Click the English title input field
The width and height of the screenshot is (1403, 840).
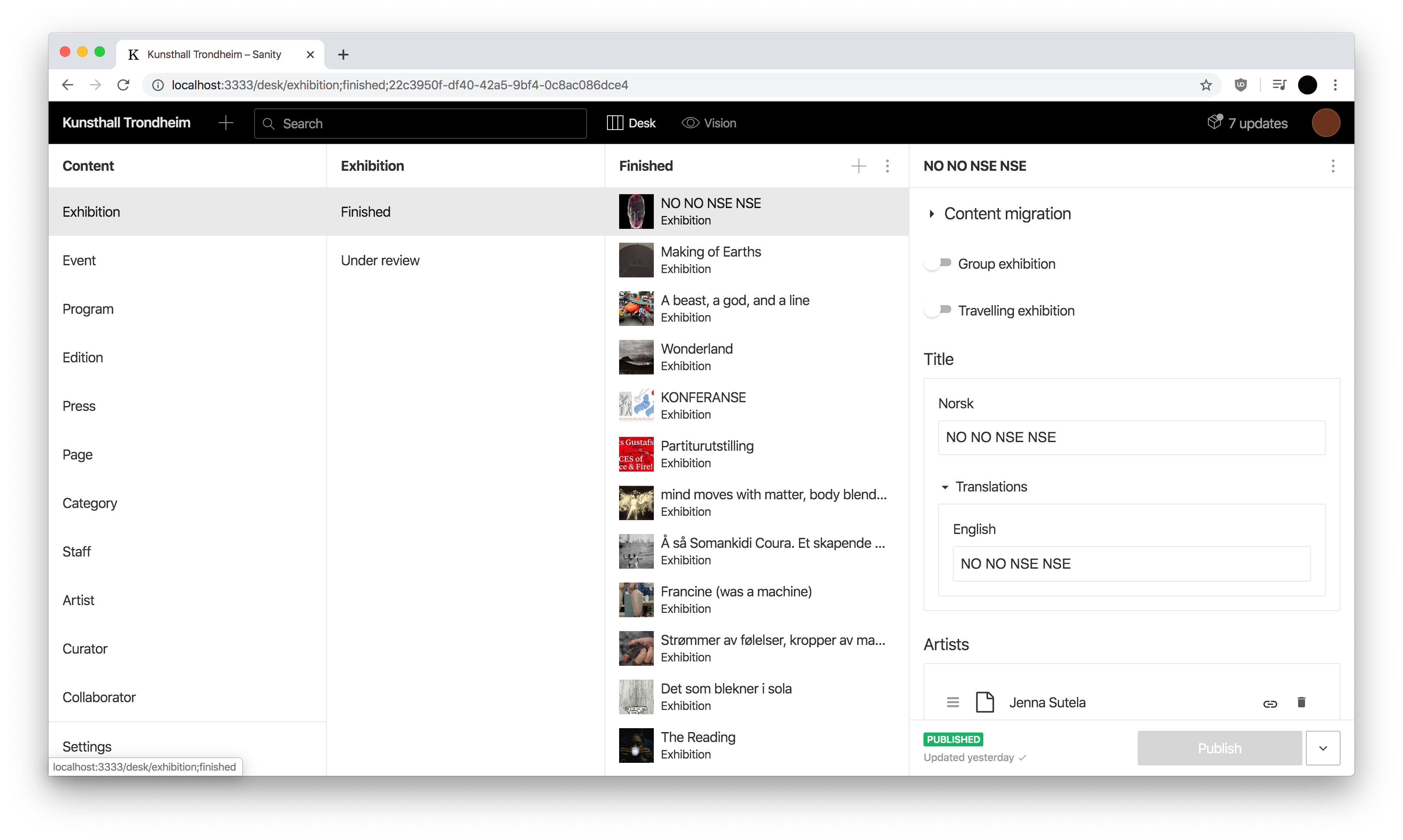coord(1131,564)
